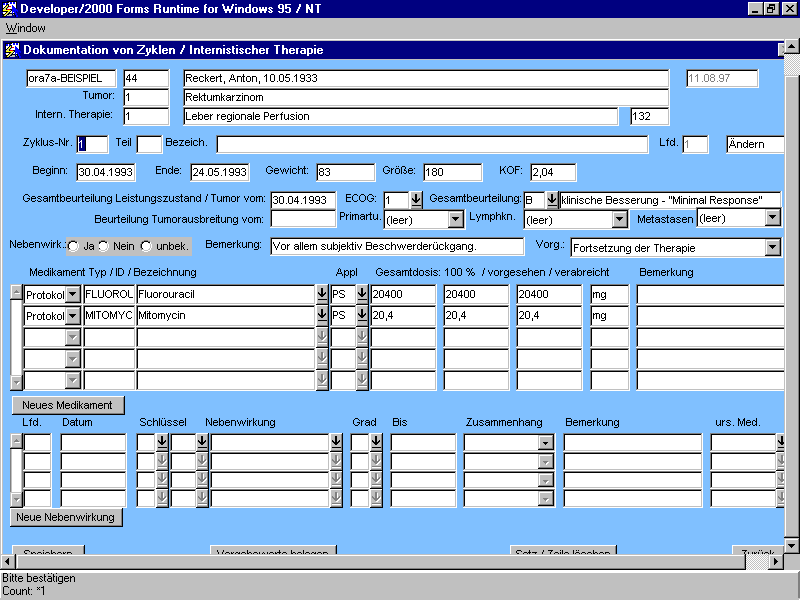Open the value list arrow beside Mitomycin
This screenshot has width=800, height=600.
tap(322, 316)
